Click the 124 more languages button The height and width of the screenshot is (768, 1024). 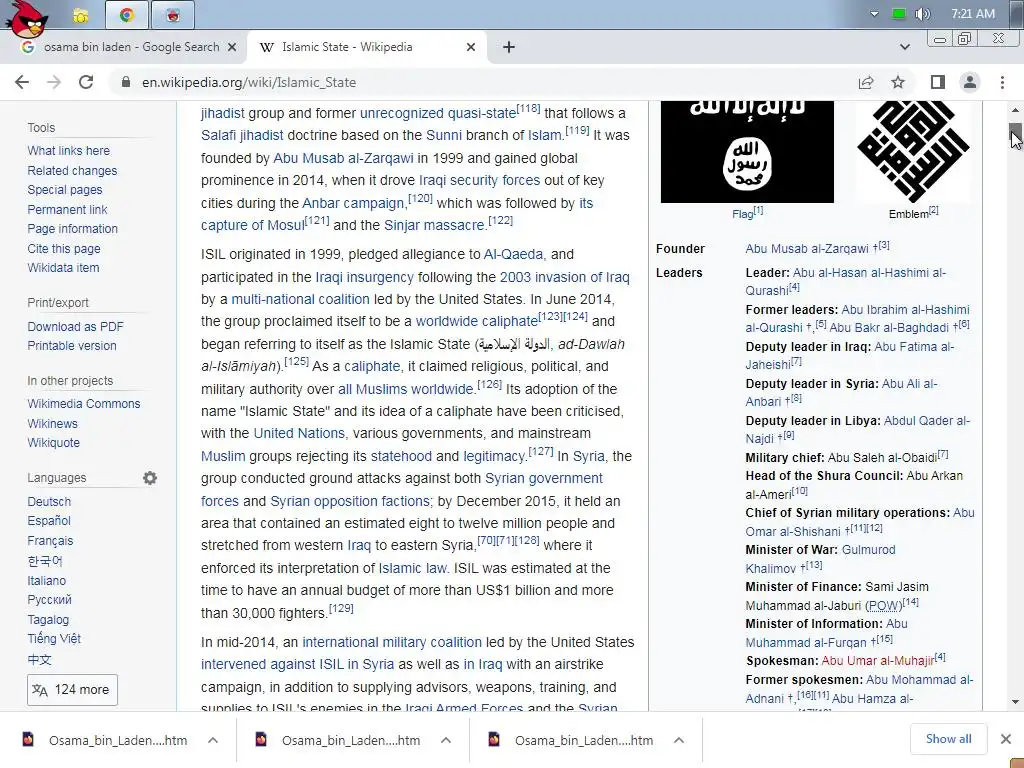72,690
